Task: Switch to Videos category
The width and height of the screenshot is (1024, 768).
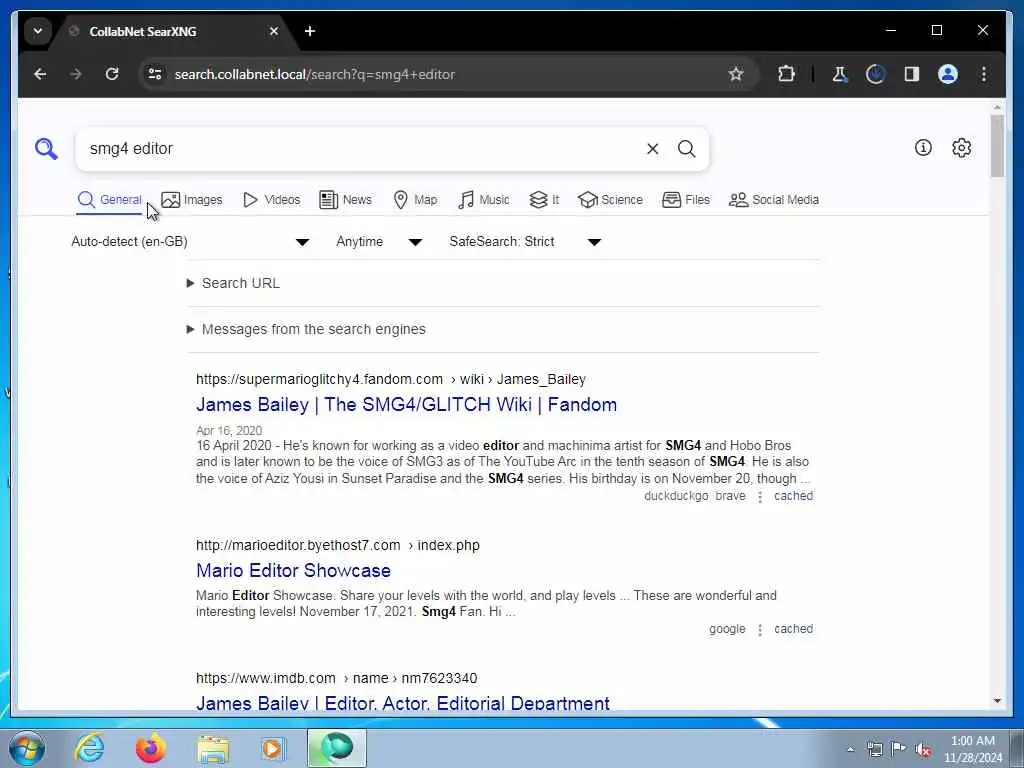Action: tap(272, 200)
